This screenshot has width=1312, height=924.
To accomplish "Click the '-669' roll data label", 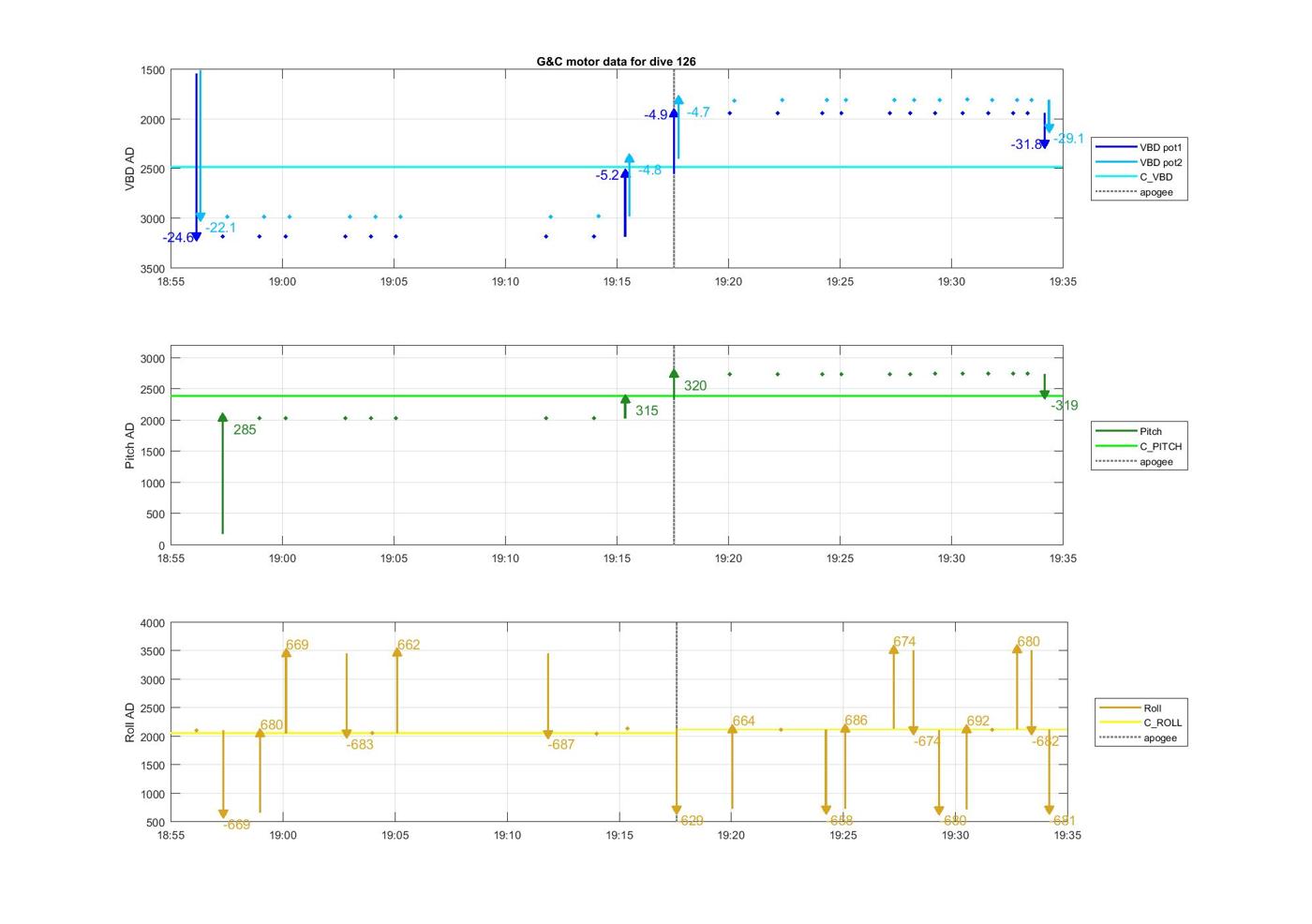I will click(236, 825).
